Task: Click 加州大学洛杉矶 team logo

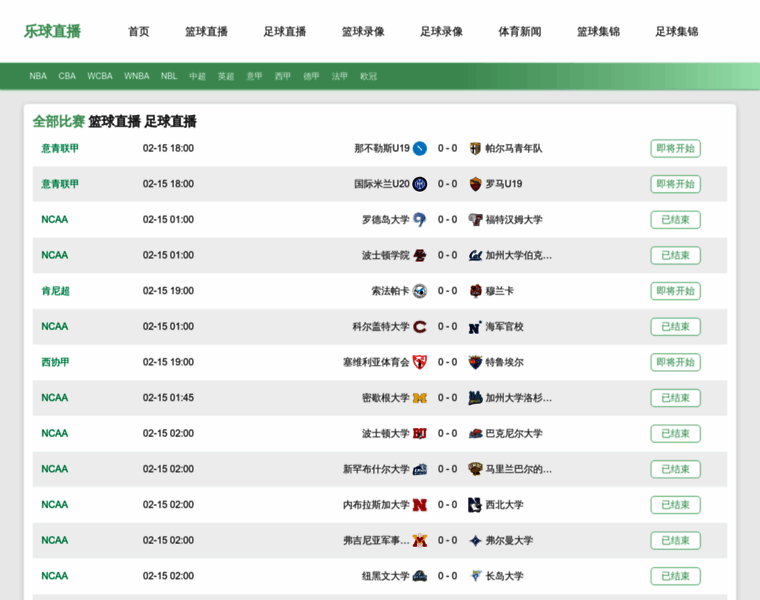Action: coord(475,398)
